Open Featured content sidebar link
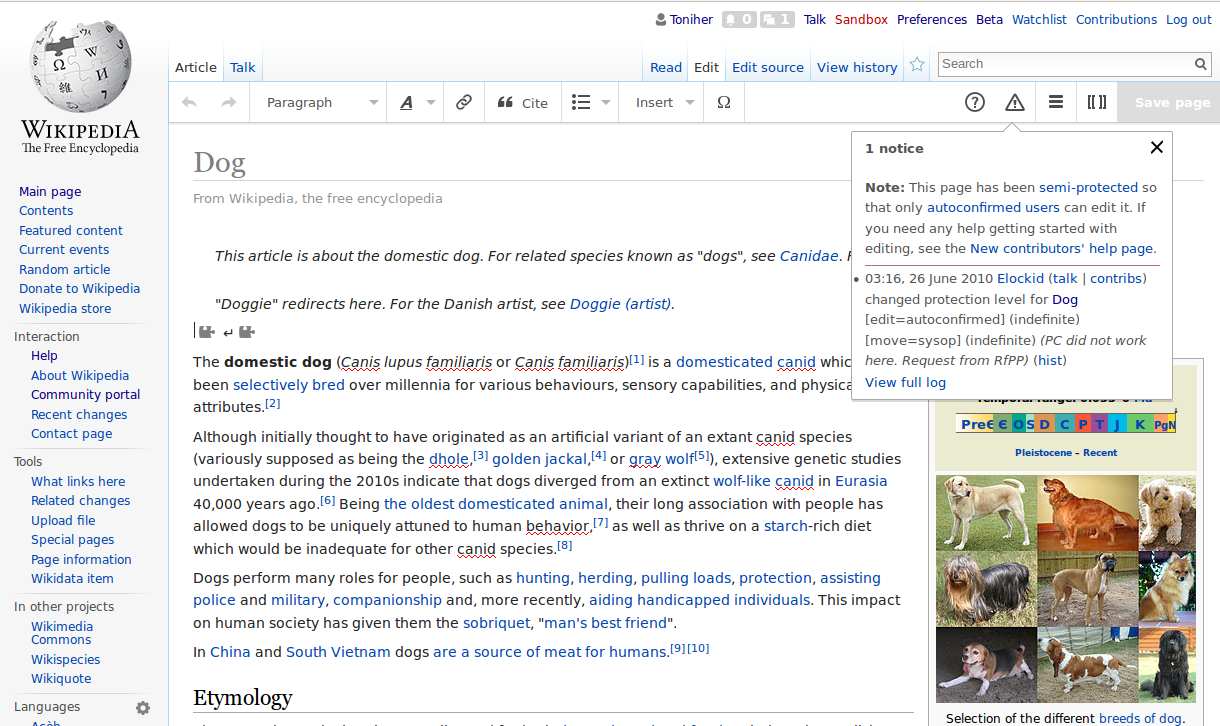 [71, 230]
